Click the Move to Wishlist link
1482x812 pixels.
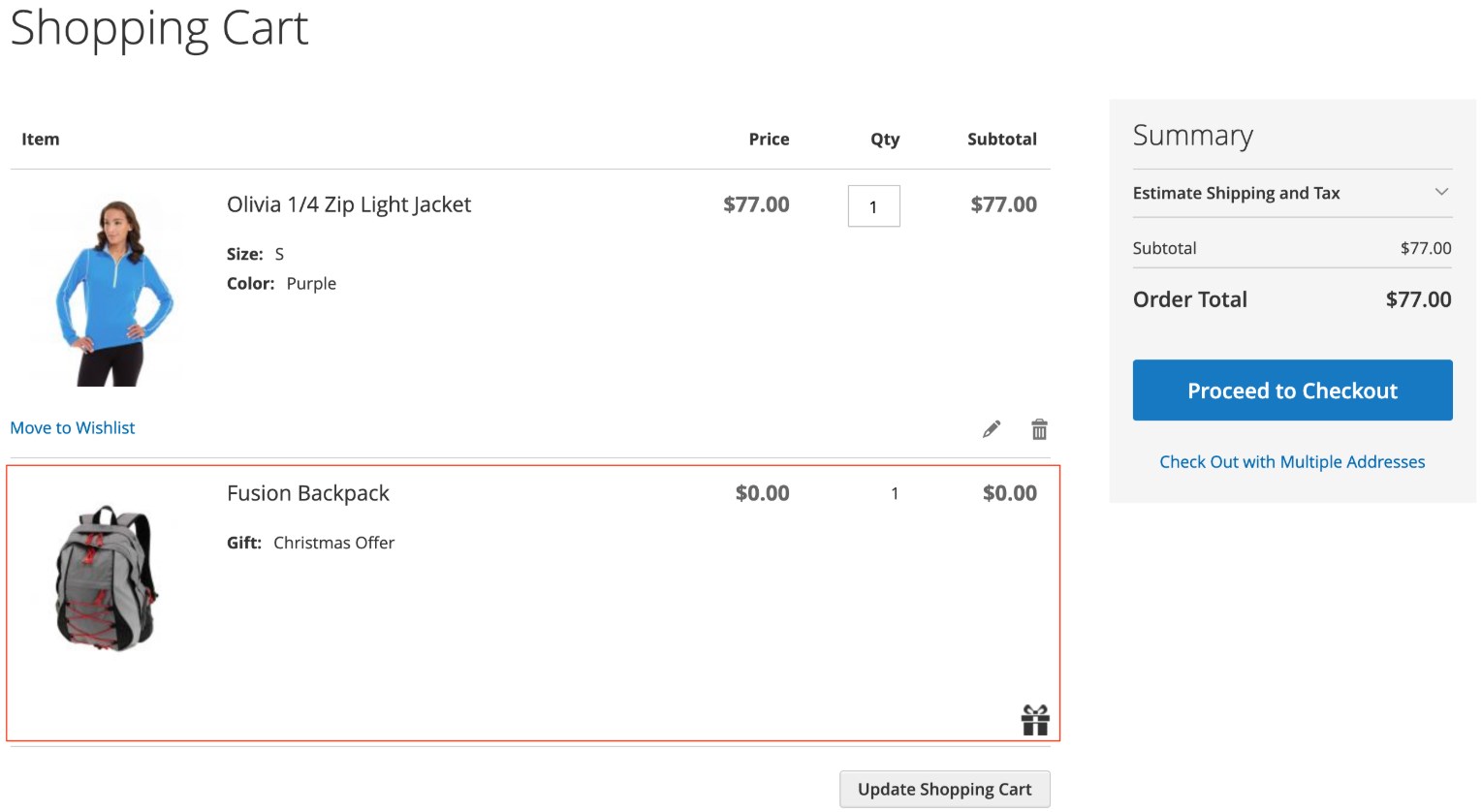(x=73, y=427)
